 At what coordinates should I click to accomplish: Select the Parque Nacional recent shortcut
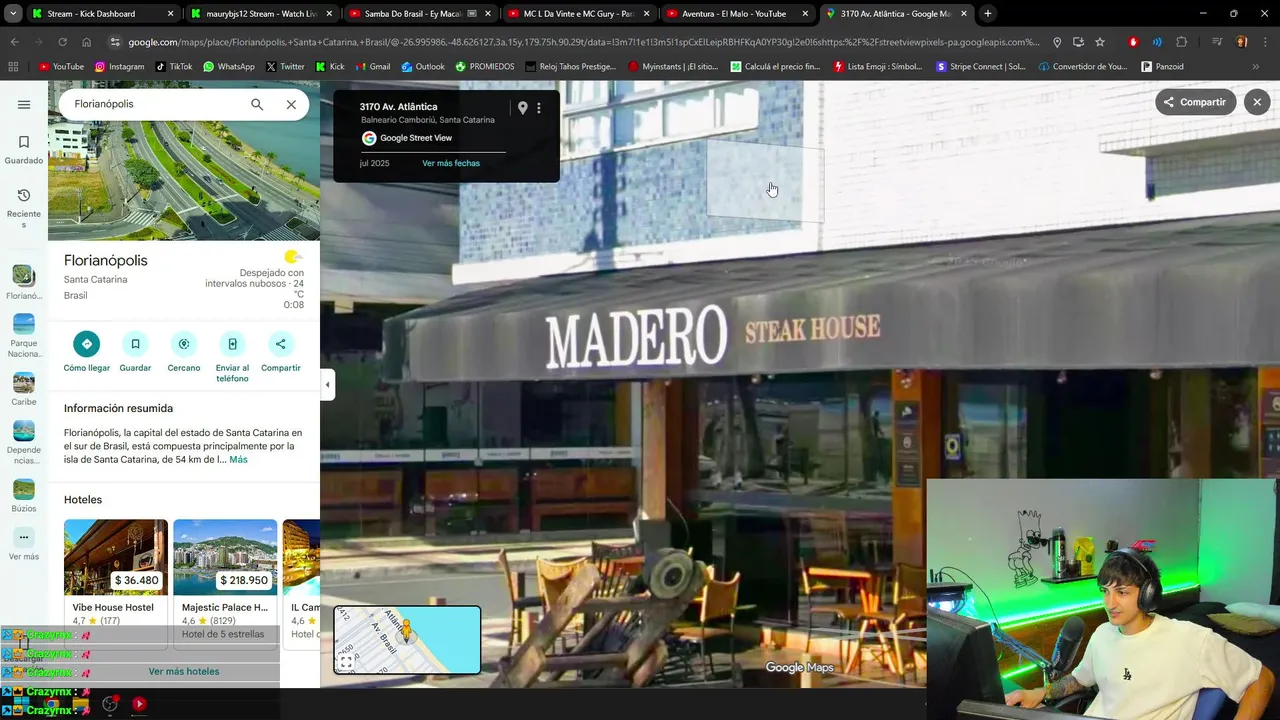24,335
